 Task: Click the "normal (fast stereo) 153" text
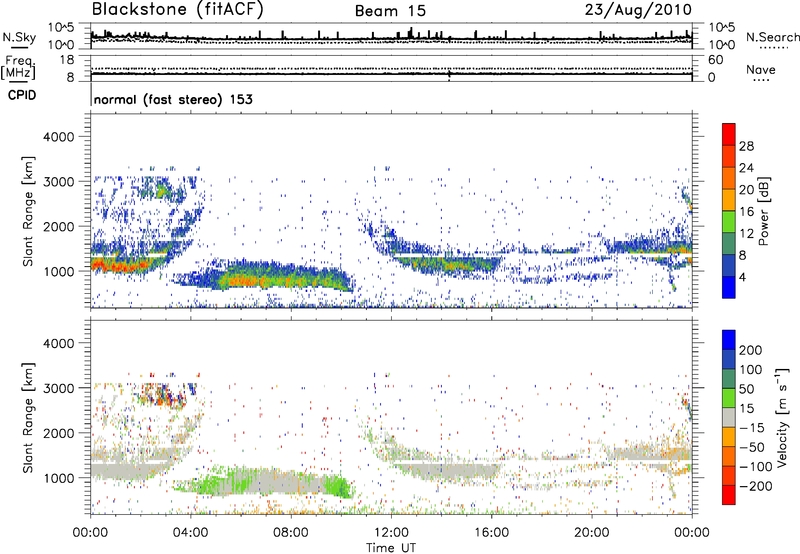(173, 99)
